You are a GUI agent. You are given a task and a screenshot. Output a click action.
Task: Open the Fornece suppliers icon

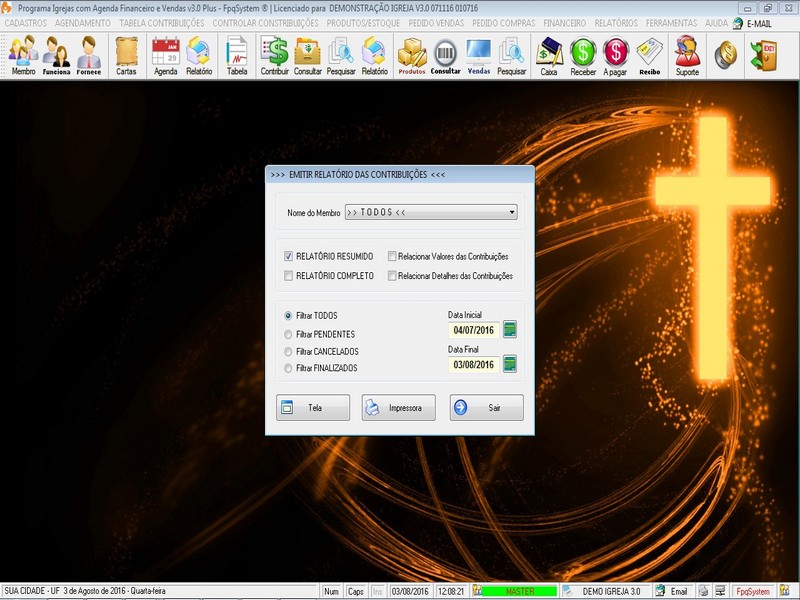tap(89, 56)
